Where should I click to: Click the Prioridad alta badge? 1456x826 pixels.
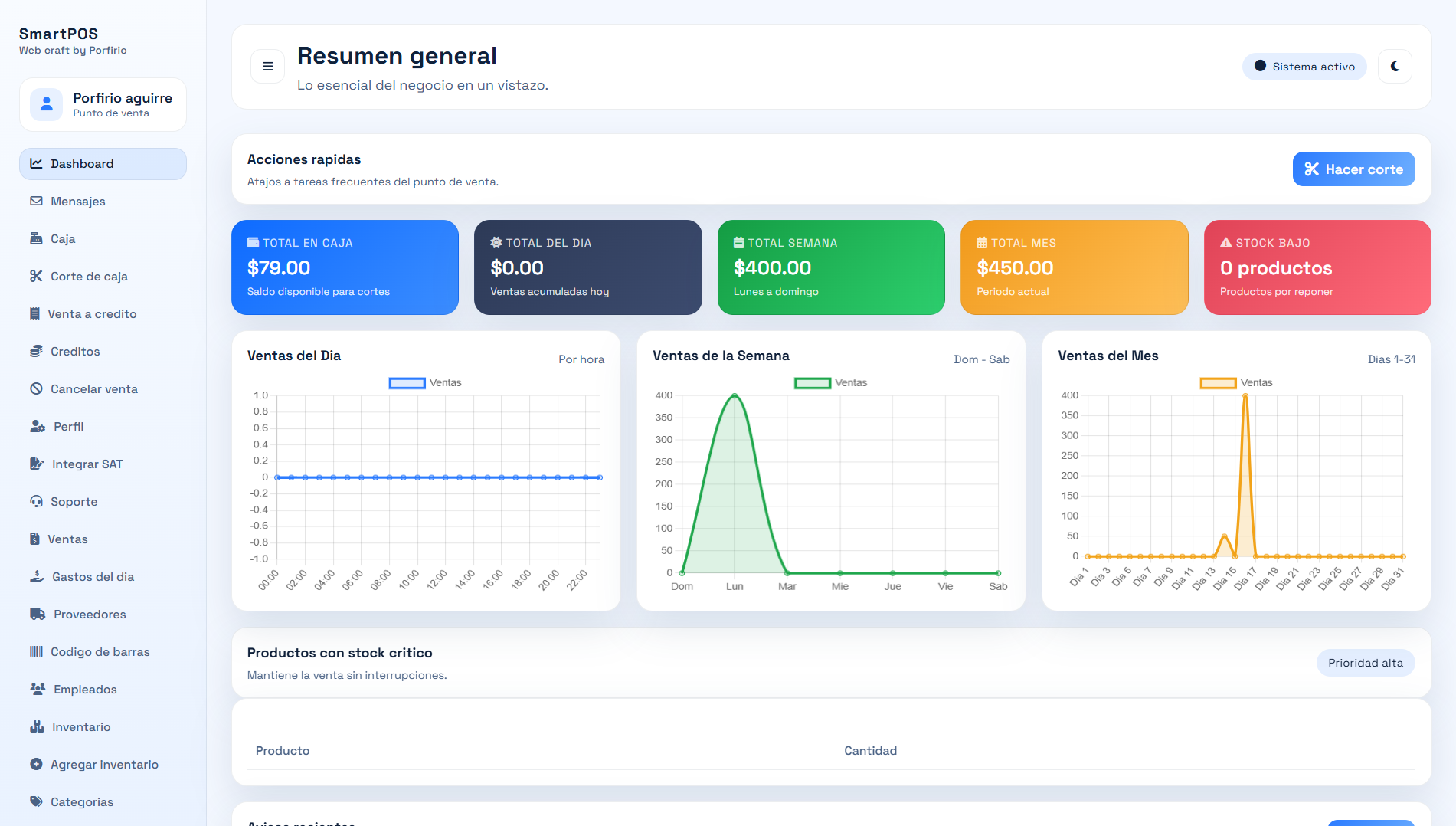(x=1366, y=664)
